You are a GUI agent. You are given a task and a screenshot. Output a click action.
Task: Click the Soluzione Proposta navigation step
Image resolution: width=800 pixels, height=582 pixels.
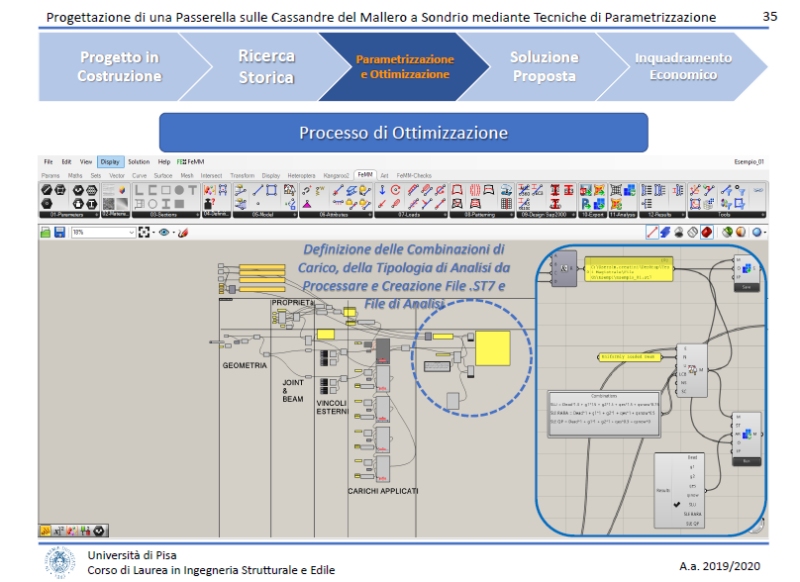543,67
